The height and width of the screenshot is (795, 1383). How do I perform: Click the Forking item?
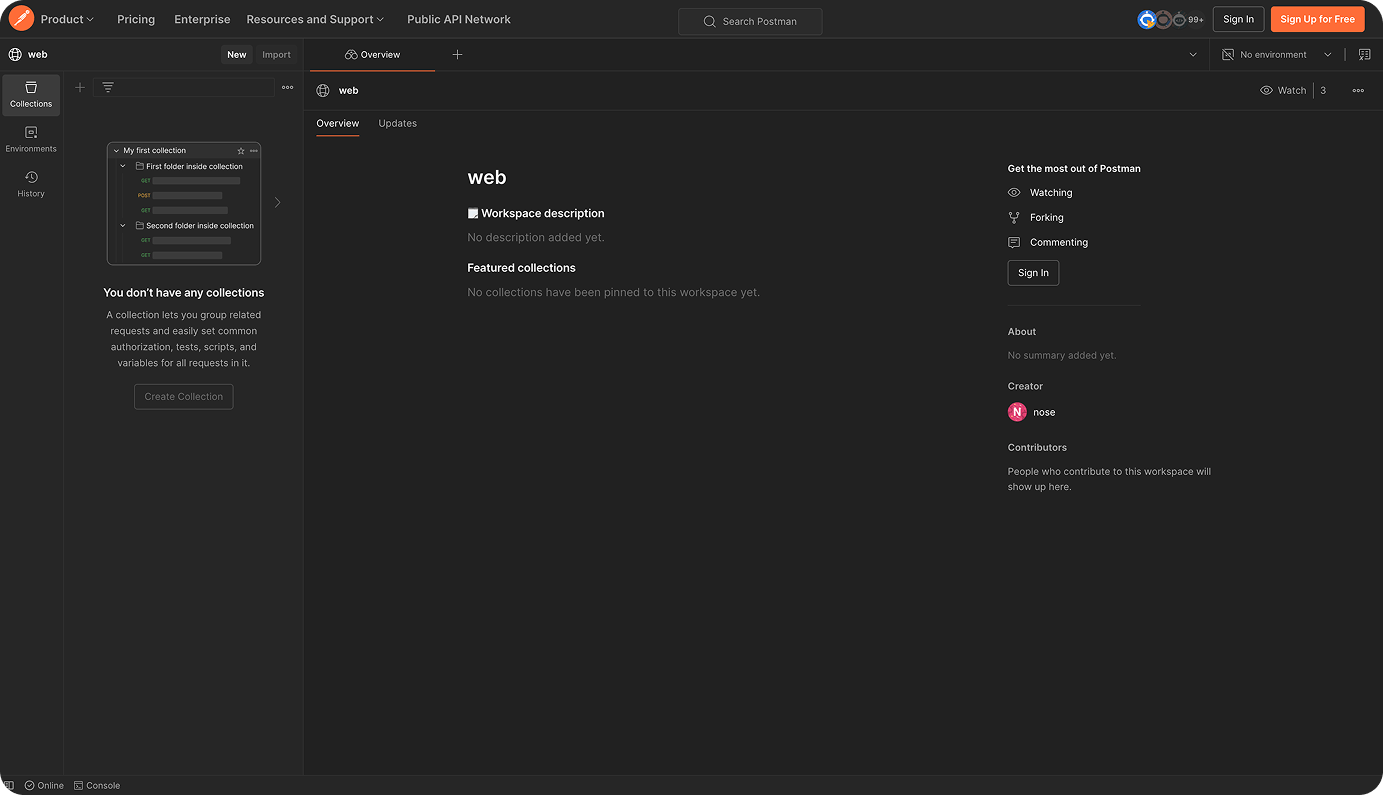(x=1036, y=217)
